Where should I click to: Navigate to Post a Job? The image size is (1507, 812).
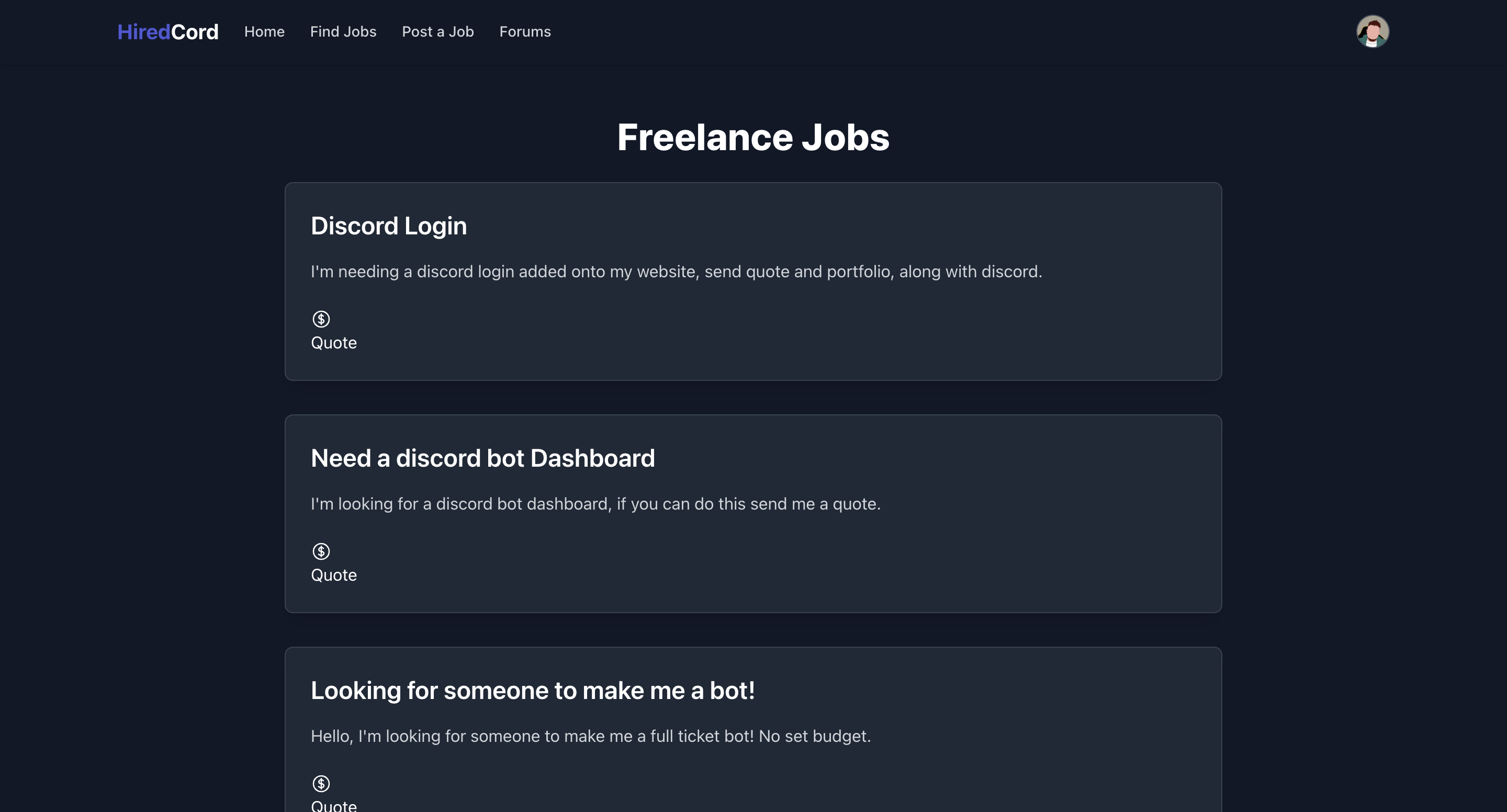click(437, 31)
